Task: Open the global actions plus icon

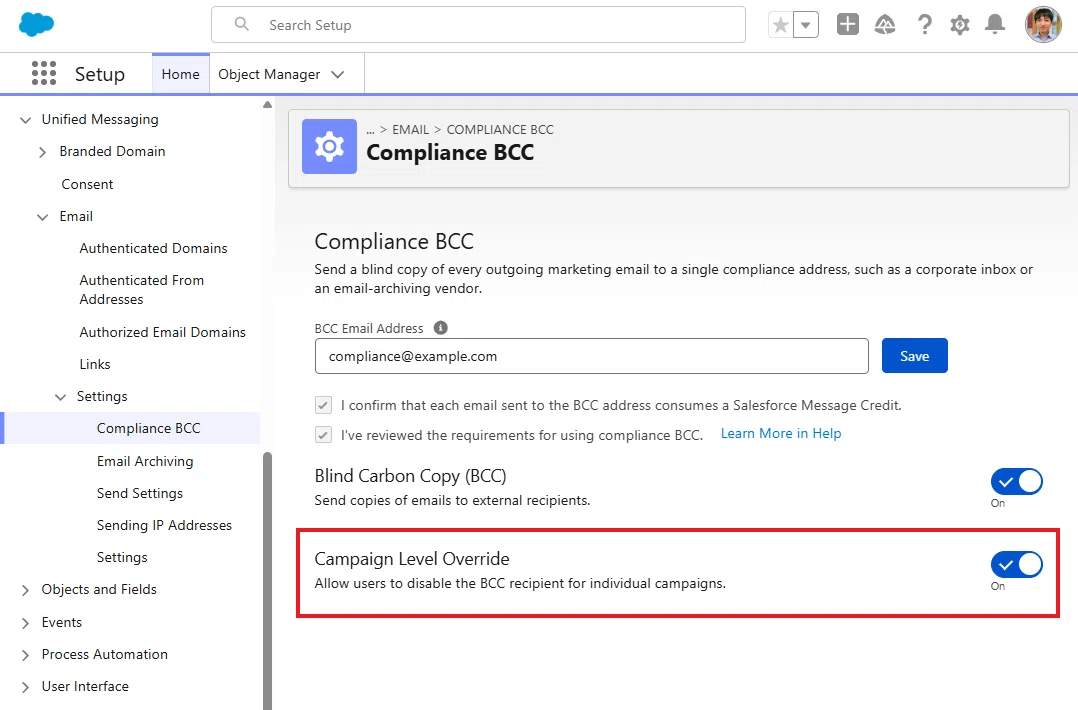Action: click(848, 24)
